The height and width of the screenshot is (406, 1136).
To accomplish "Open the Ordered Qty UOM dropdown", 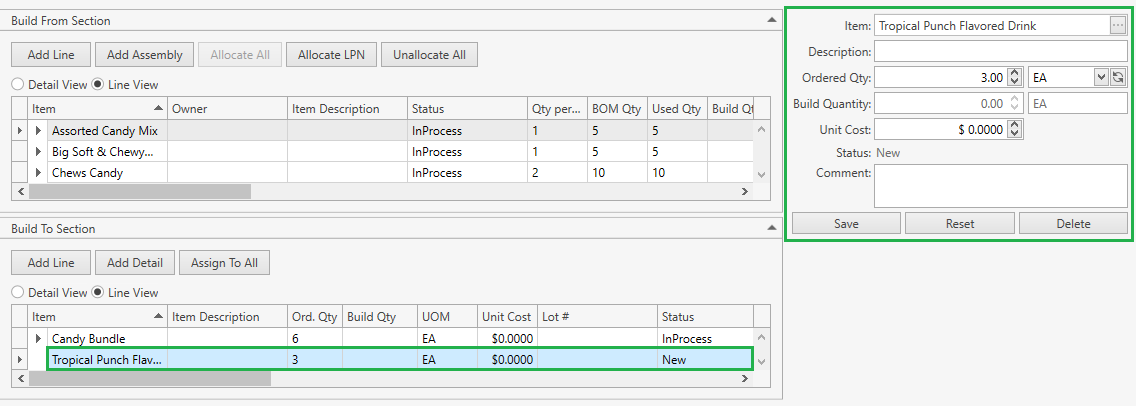I will click(1101, 77).
